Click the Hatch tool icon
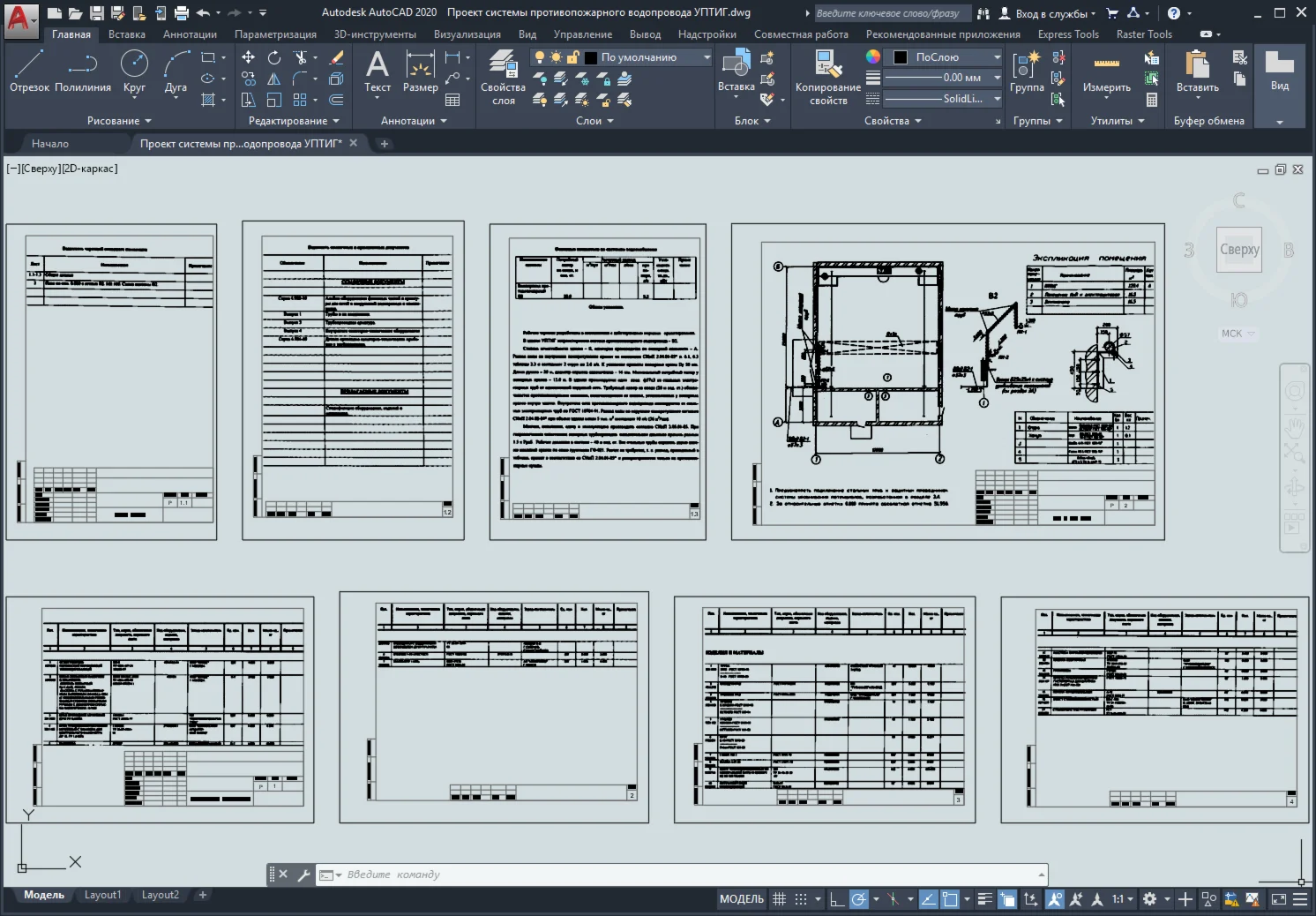Viewport: 1316px width, 916px height. coord(208,100)
